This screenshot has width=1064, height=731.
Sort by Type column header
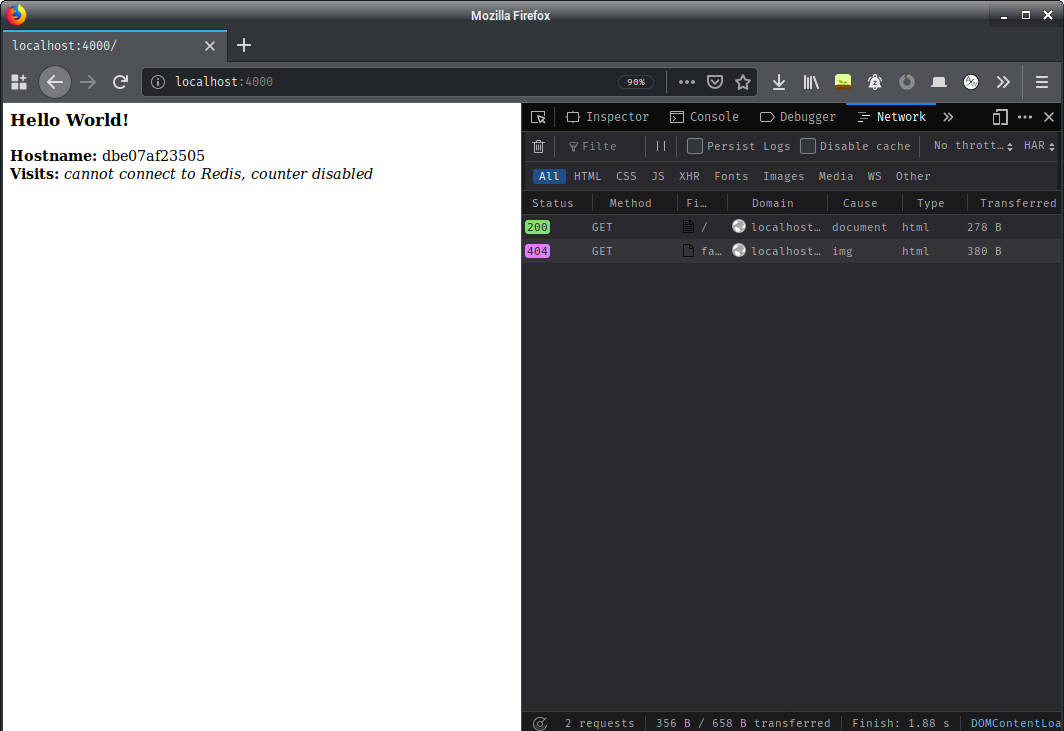tap(934, 203)
